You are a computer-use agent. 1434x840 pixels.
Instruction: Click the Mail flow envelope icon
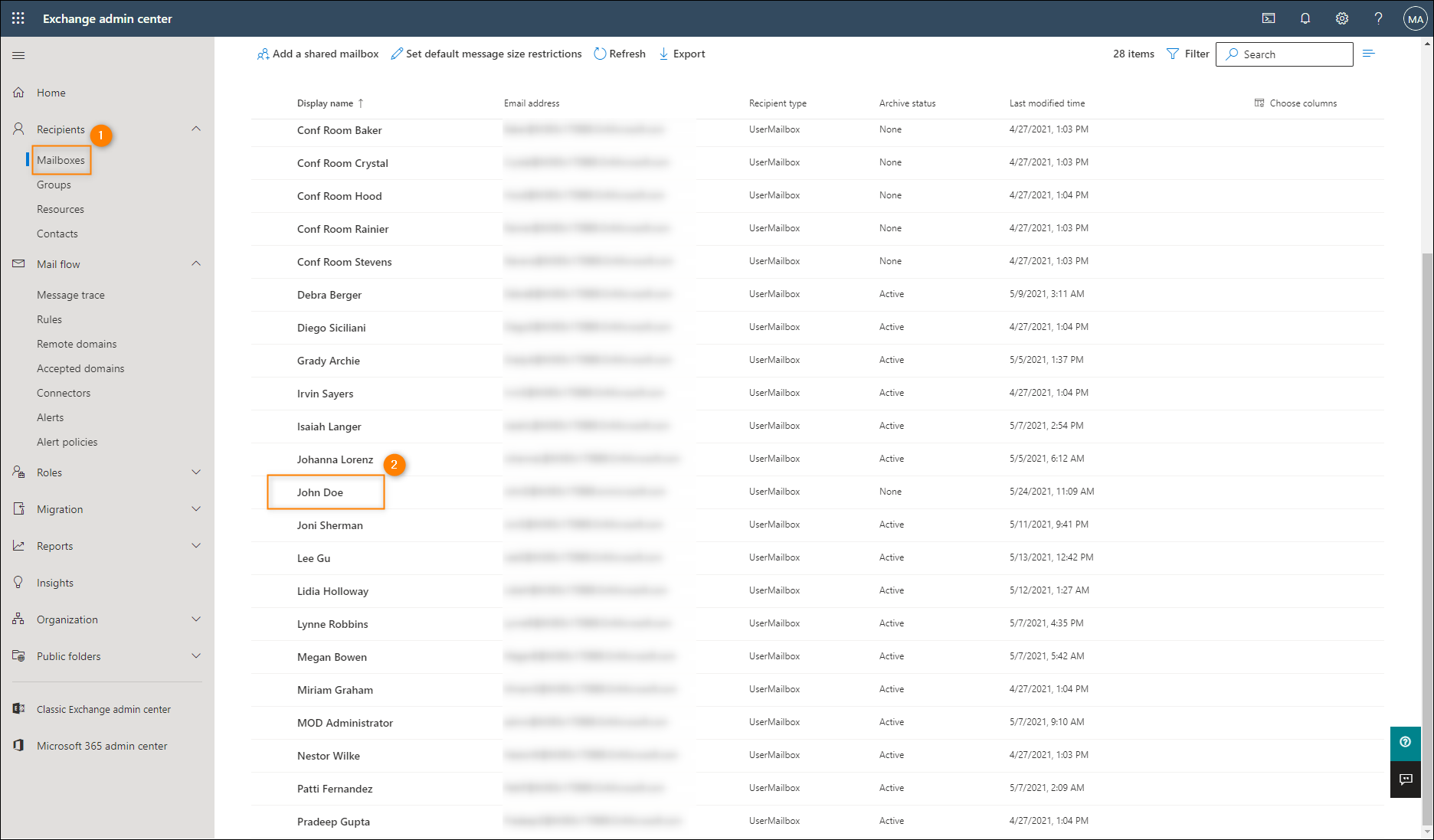pyautogui.click(x=18, y=263)
